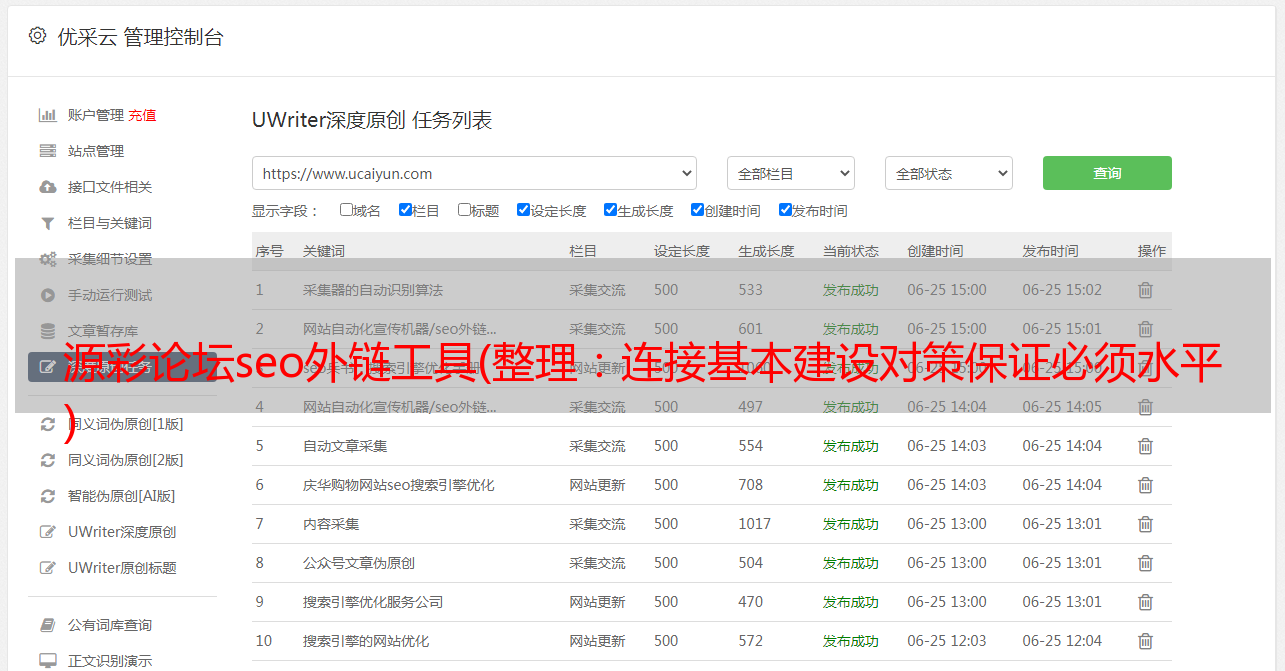The width and height of the screenshot is (1285, 671).
Task: Open the 全部栏目 dropdown
Action: (x=790, y=173)
